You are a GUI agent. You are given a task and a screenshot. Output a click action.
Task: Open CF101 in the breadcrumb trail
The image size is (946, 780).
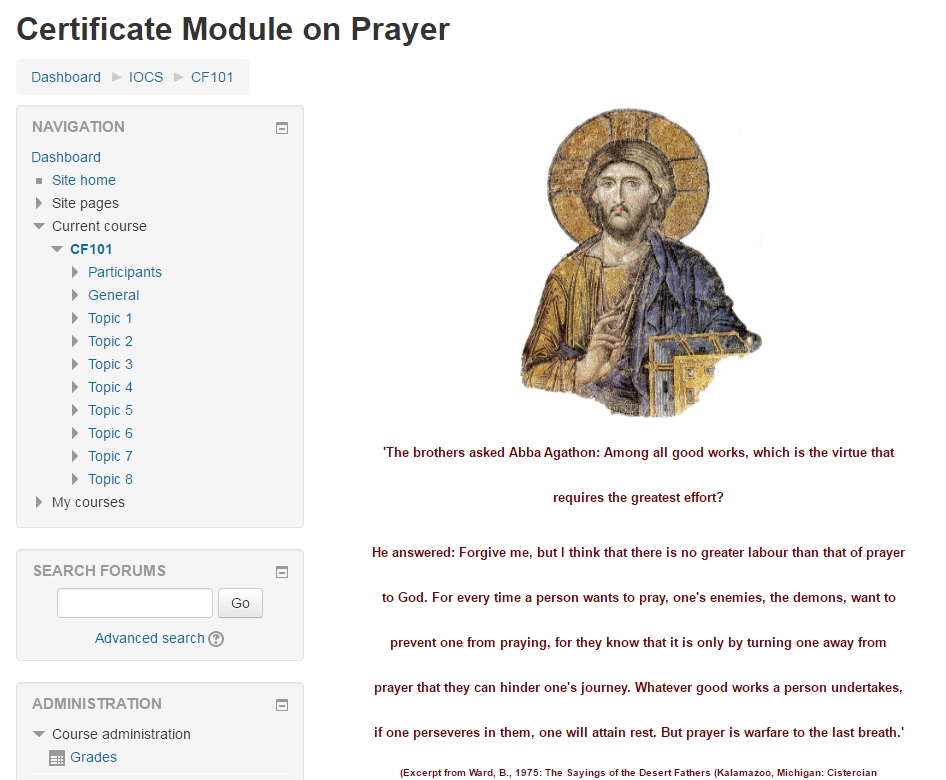point(212,77)
